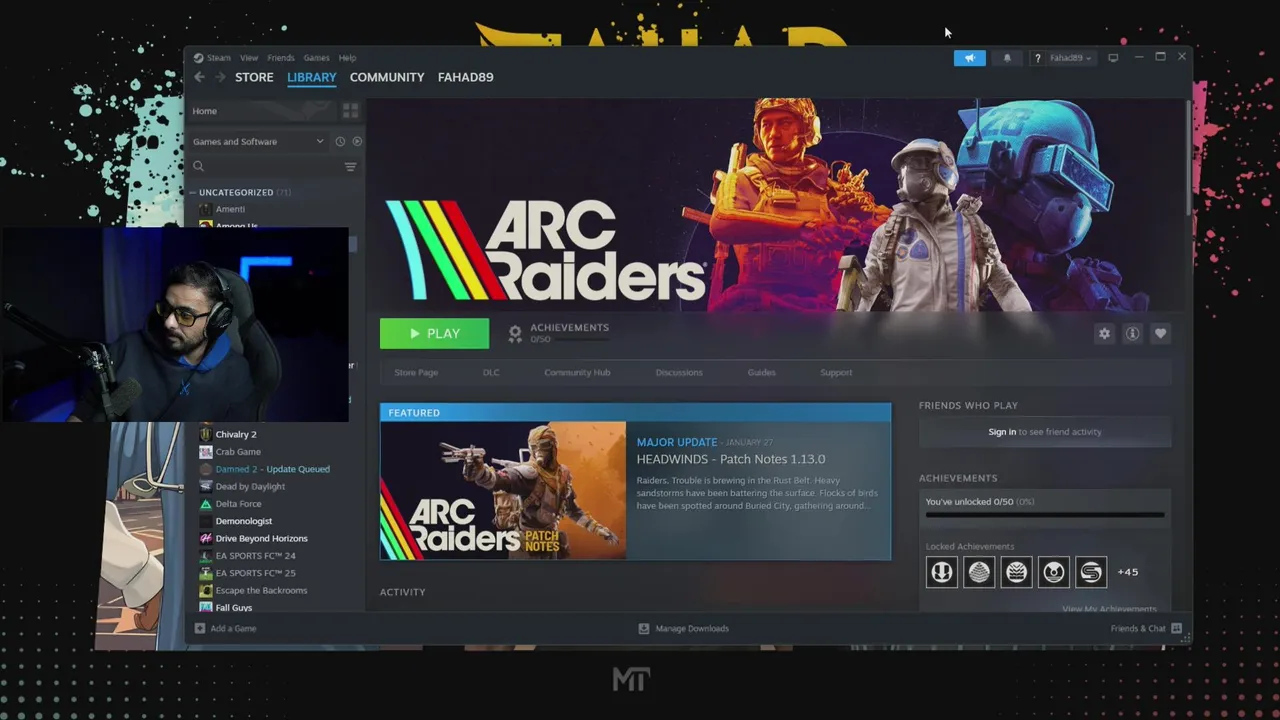
Task: Click the Chivalry 2 game icon
Action: (205, 434)
